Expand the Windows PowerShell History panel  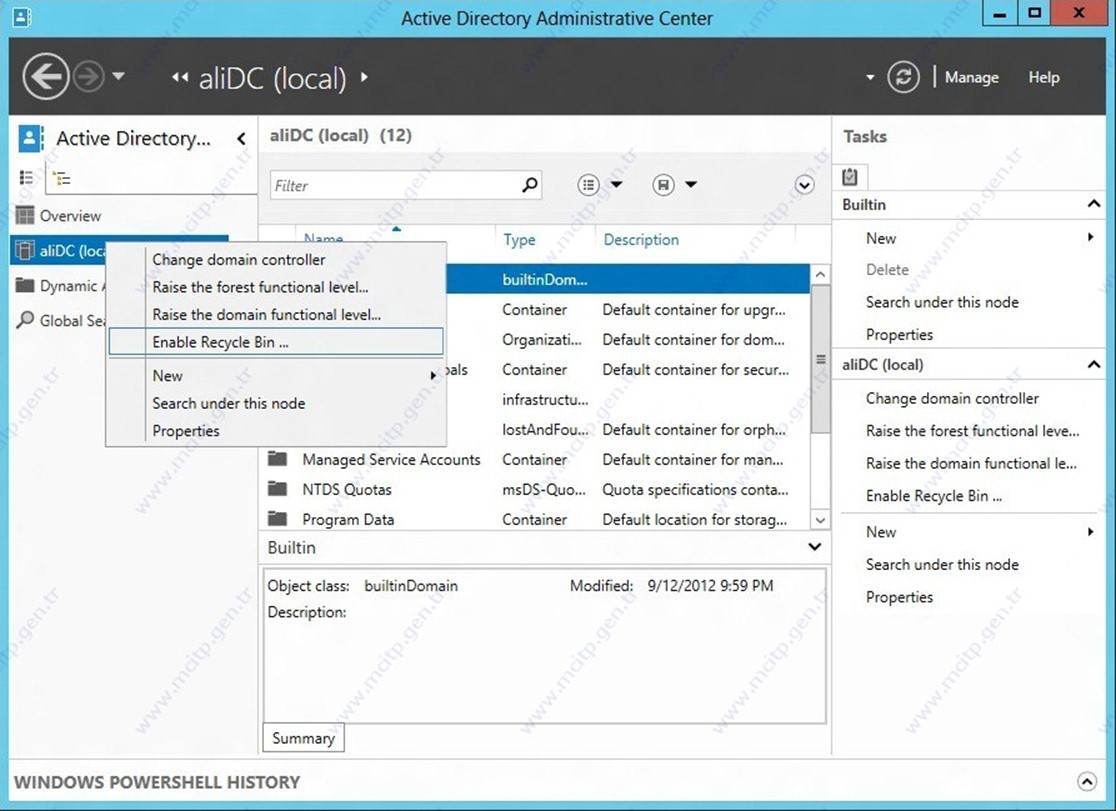pyautogui.click(x=1087, y=781)
